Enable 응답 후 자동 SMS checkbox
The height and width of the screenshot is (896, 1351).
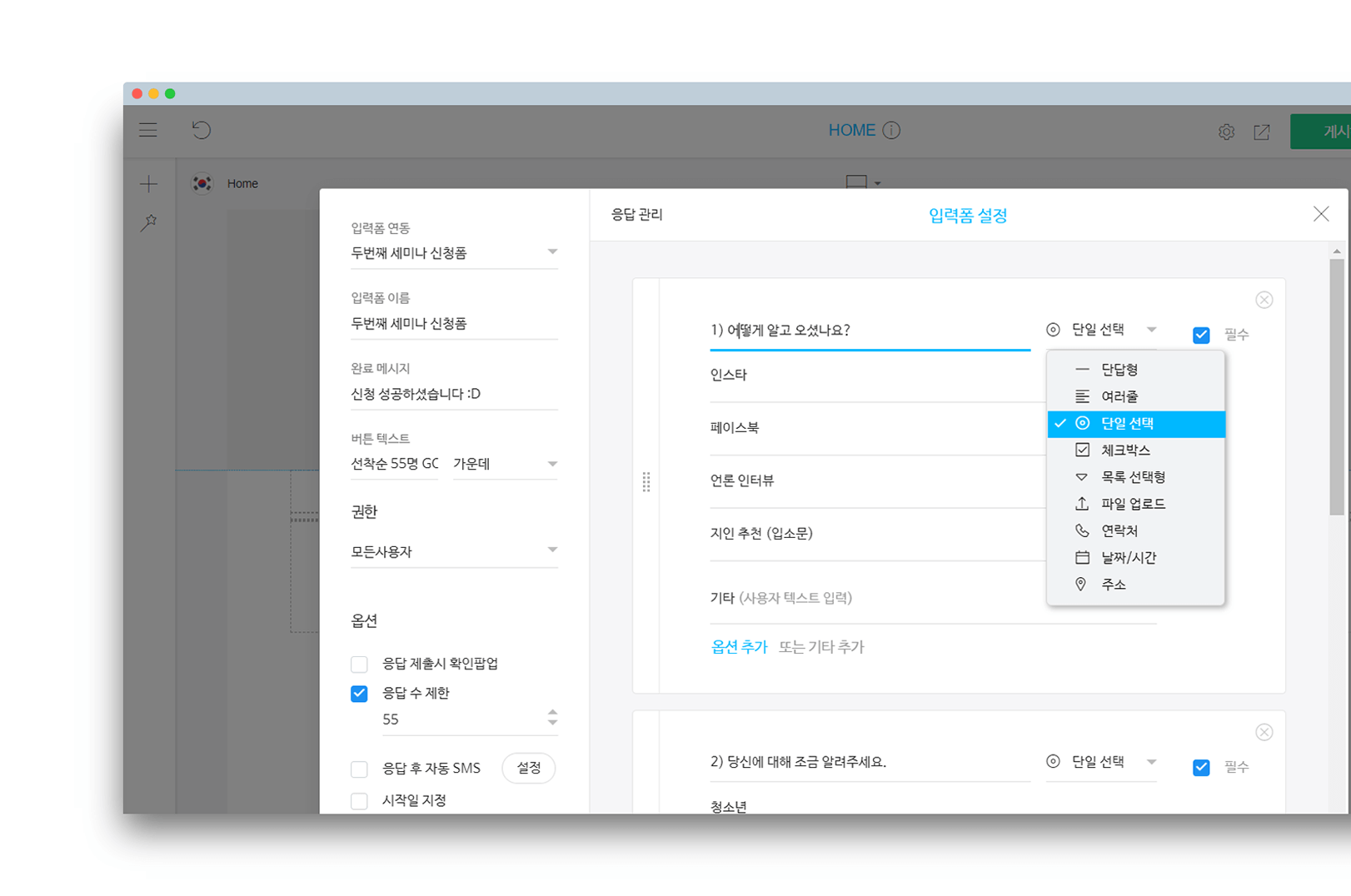point(359,769)
